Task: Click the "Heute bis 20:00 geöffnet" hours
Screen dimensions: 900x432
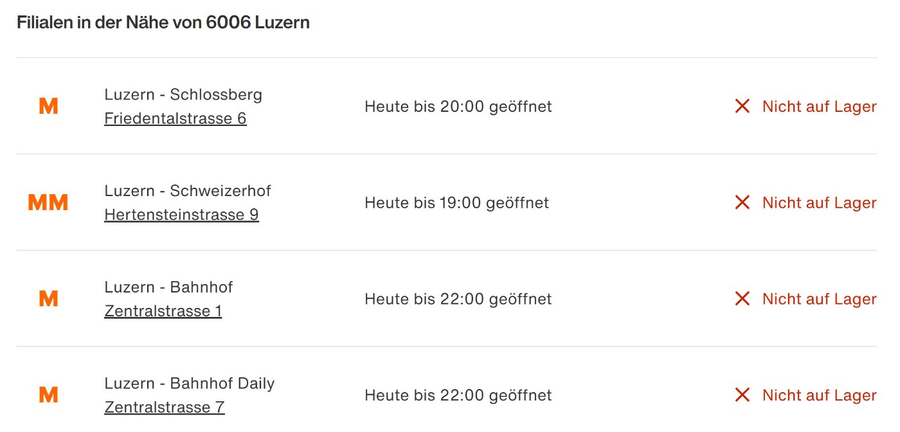Action: click(458, 106)
